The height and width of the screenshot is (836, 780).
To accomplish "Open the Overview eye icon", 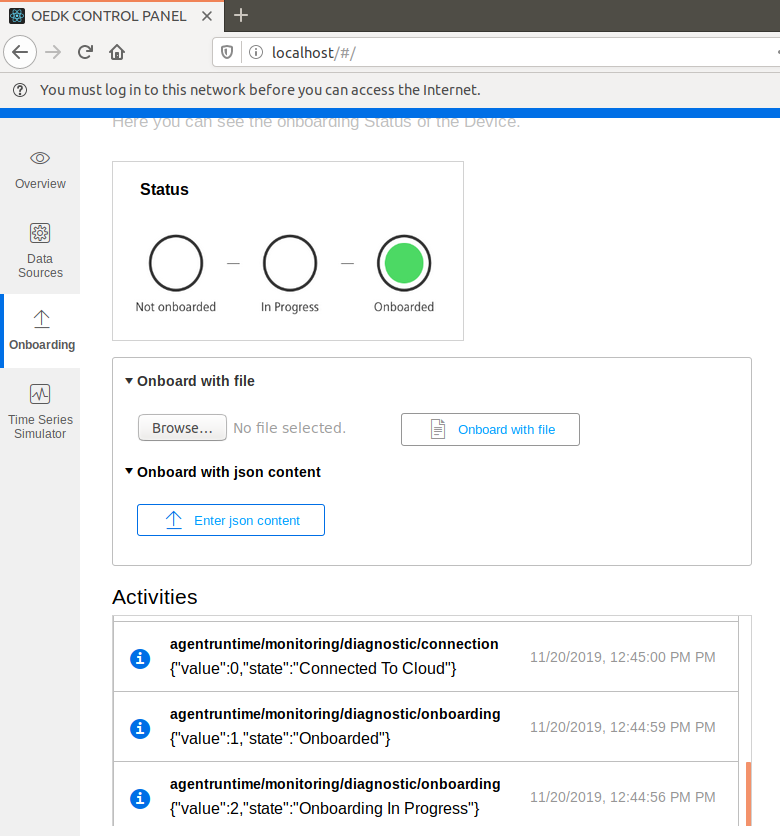I will [40, 158].
